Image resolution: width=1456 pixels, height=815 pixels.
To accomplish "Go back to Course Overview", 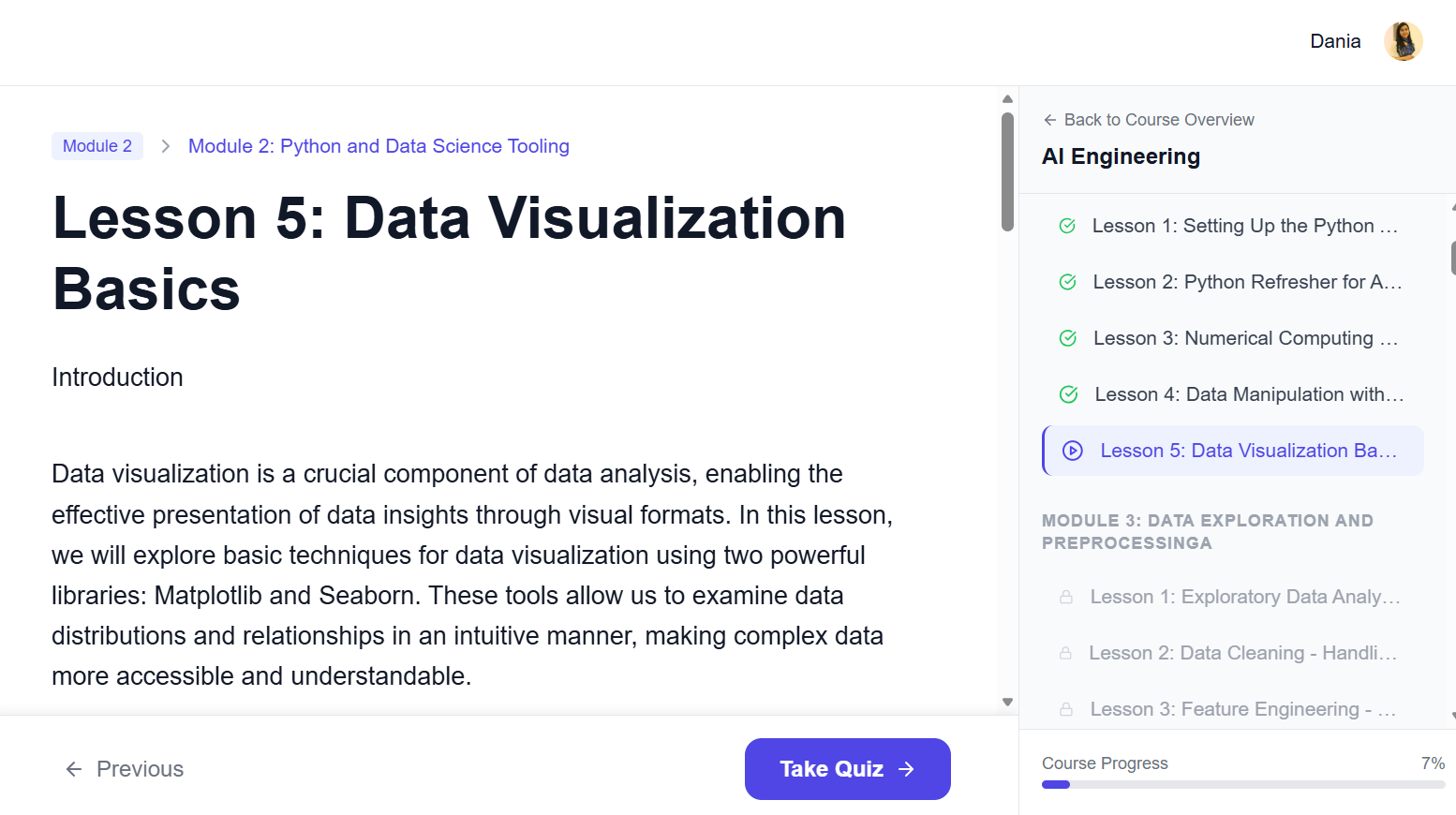I will click(x=1158, y=120).
